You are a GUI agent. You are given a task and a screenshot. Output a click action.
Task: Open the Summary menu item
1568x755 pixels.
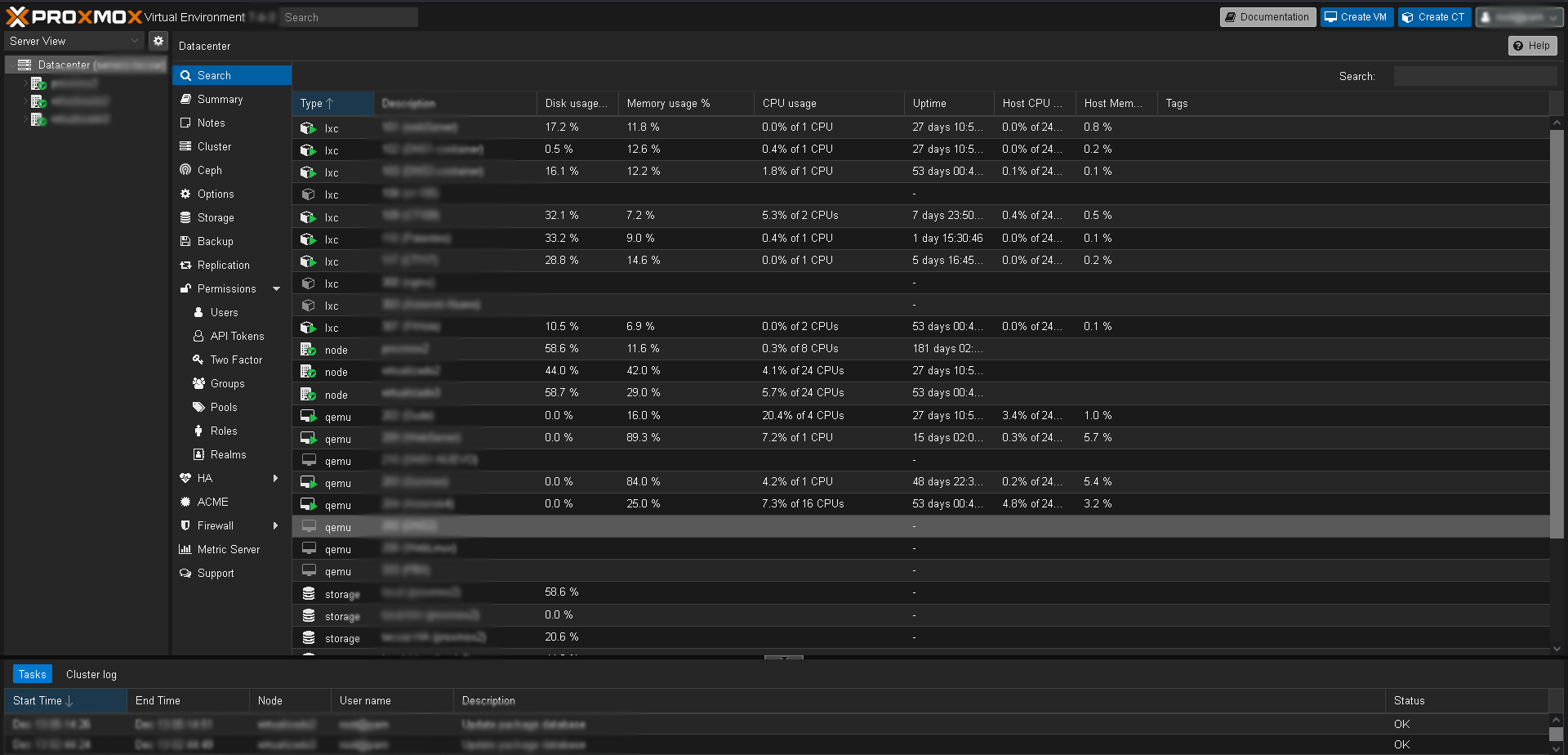click(220, 99)
